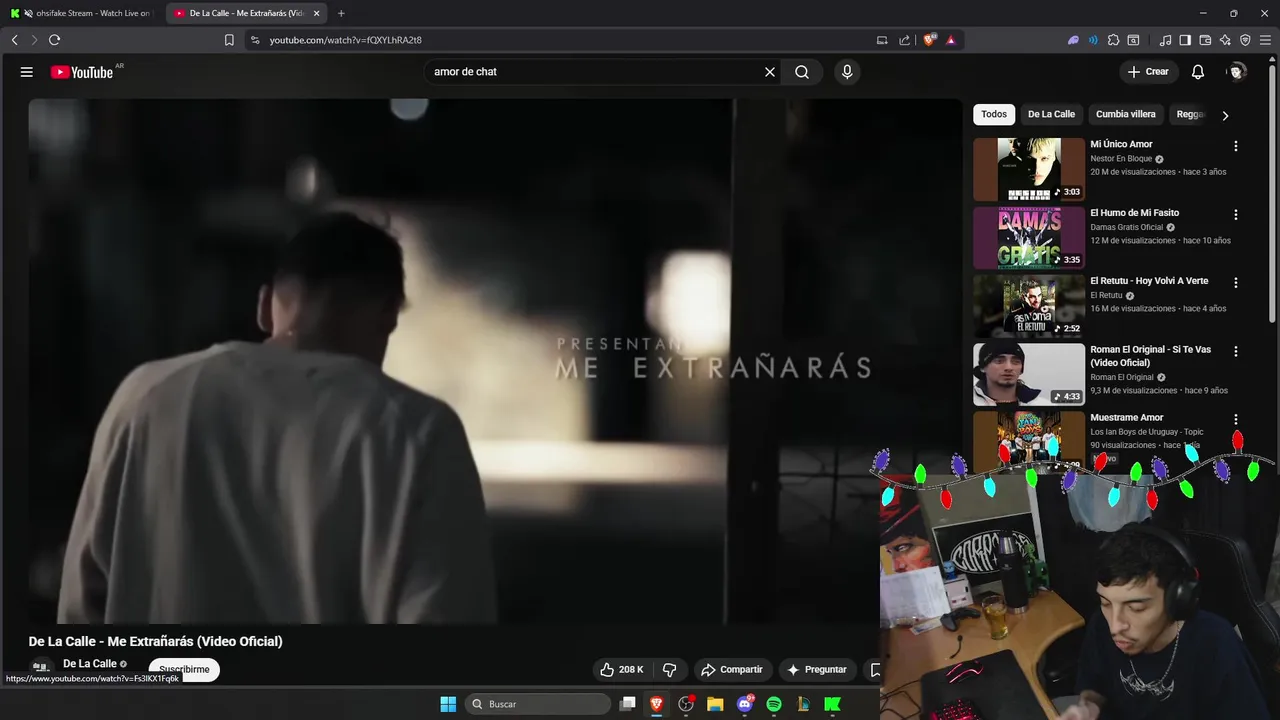Open Discord from the taskbar

[x=745, y=704]
